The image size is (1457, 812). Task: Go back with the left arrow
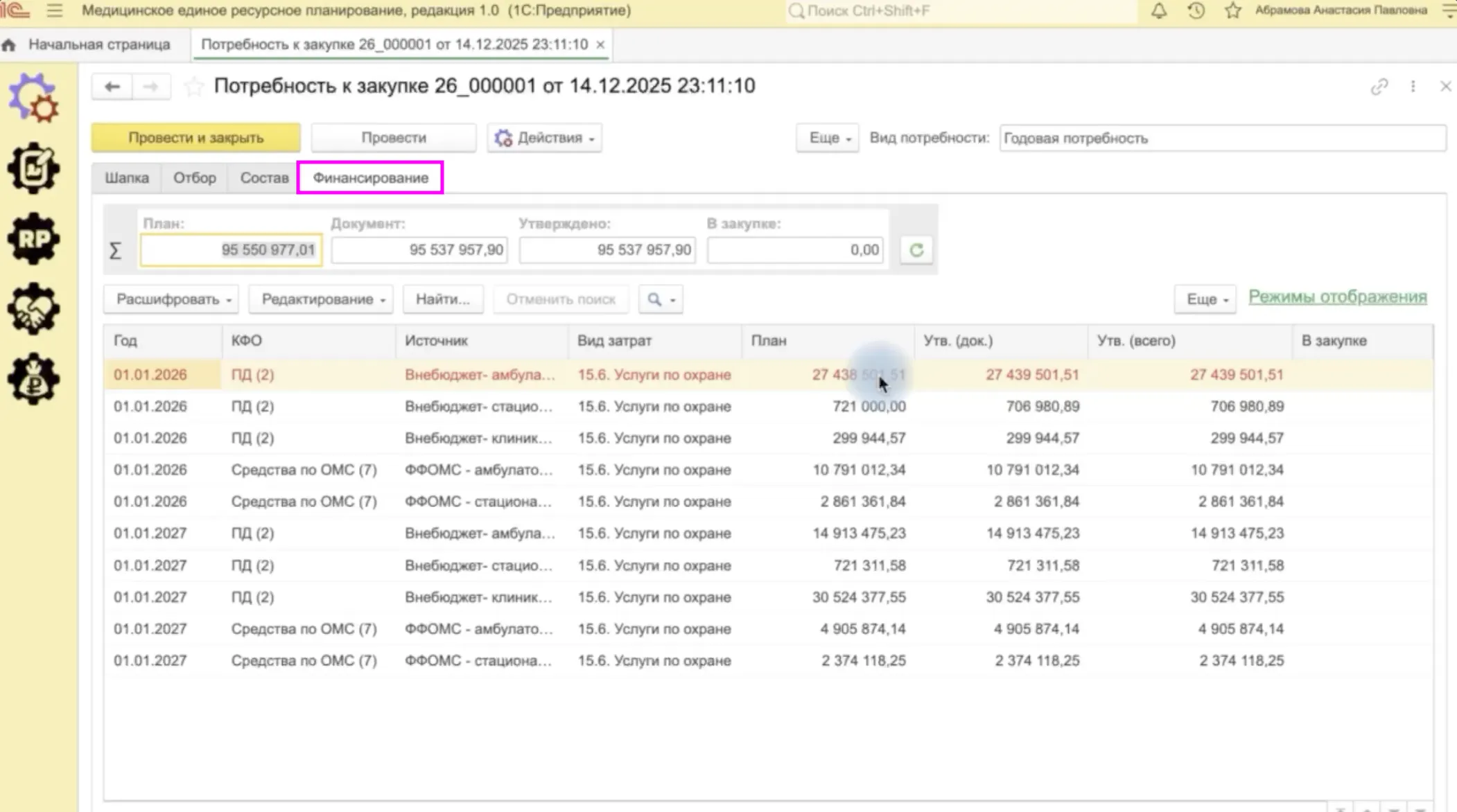click(112, 87)
